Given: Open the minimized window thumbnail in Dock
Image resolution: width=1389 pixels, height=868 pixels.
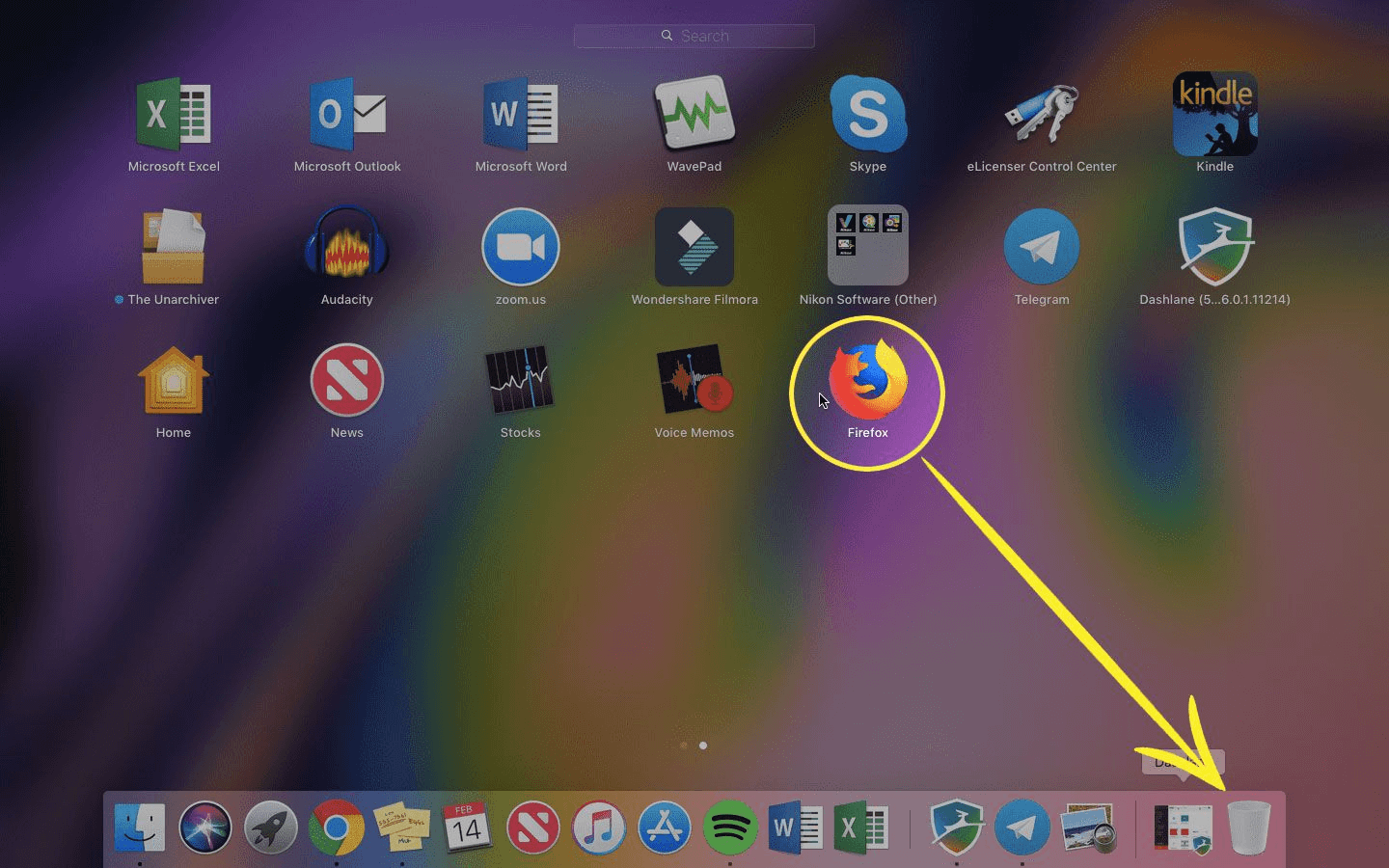Looking at the screenshot, I should click(x=1184, y=827).
